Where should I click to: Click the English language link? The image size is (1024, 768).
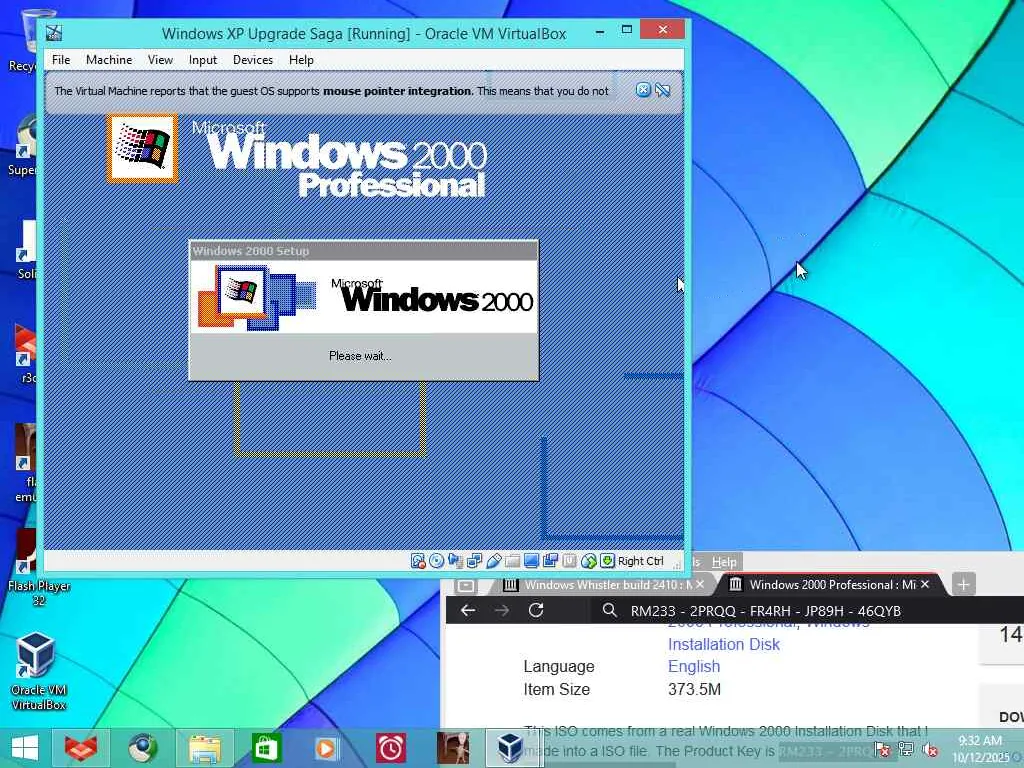pyautogui.click(x=694, y=666)
